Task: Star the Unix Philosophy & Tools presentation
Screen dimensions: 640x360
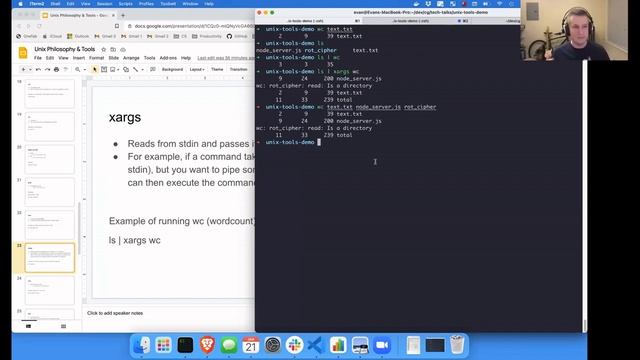Action: pos(104,49)
